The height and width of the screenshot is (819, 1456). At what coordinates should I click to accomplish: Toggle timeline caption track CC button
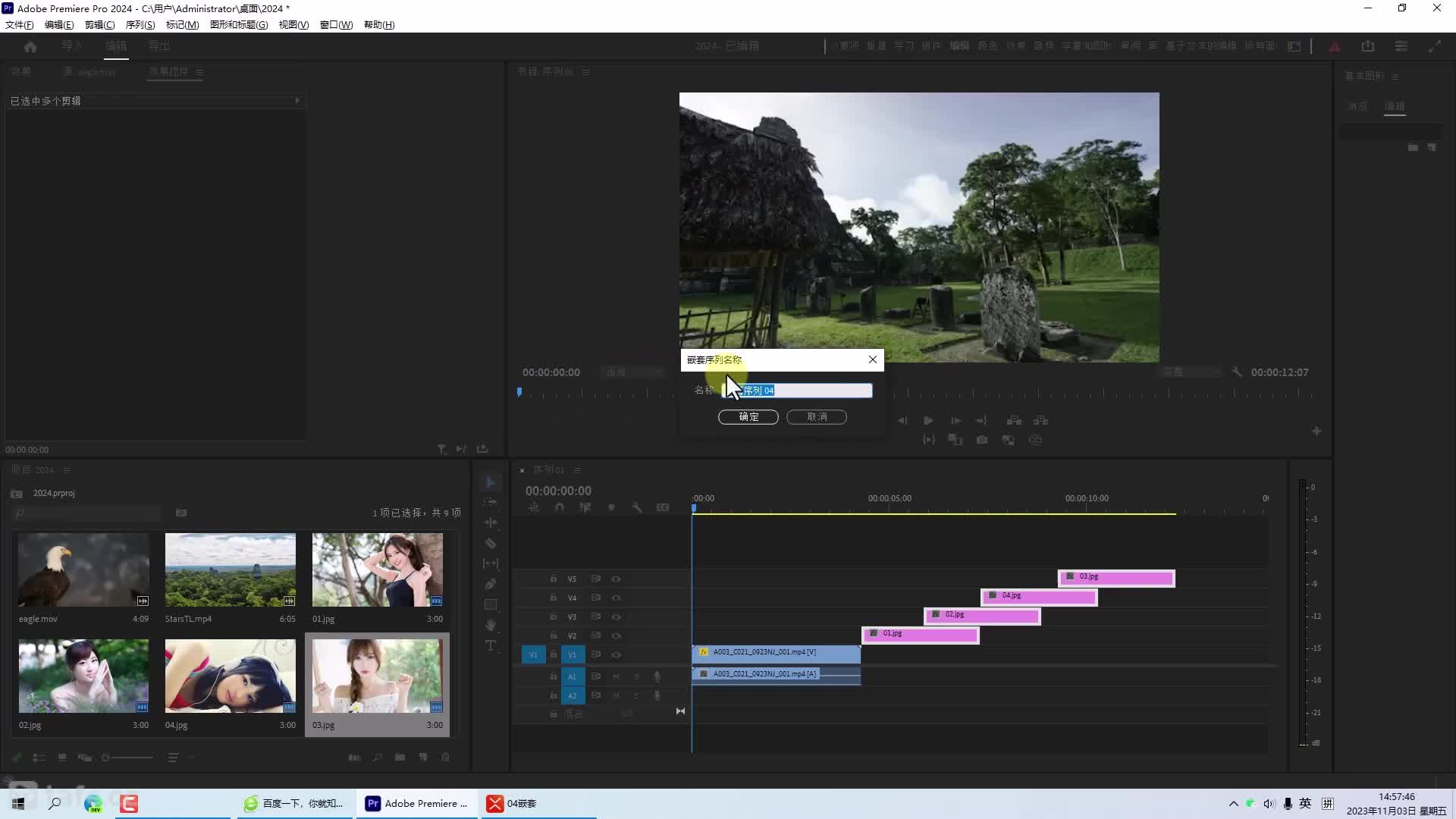[663, 507]
